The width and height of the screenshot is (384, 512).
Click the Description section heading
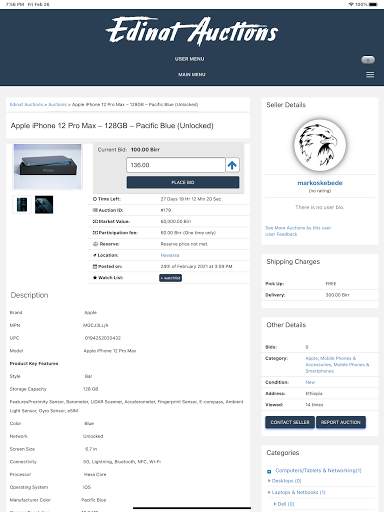pos(29,295)
